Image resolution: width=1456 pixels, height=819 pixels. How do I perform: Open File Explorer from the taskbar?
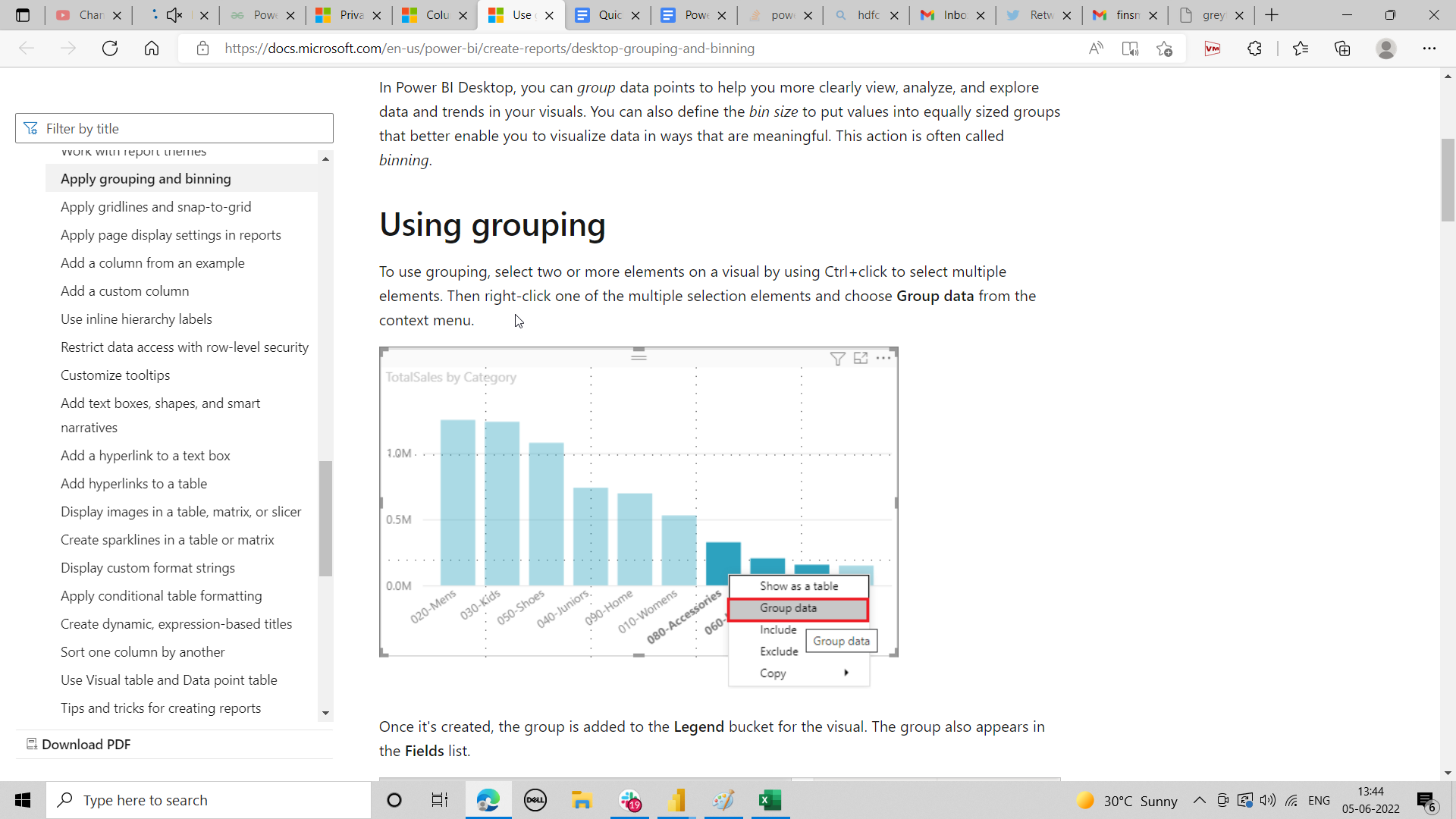(582, 800)
